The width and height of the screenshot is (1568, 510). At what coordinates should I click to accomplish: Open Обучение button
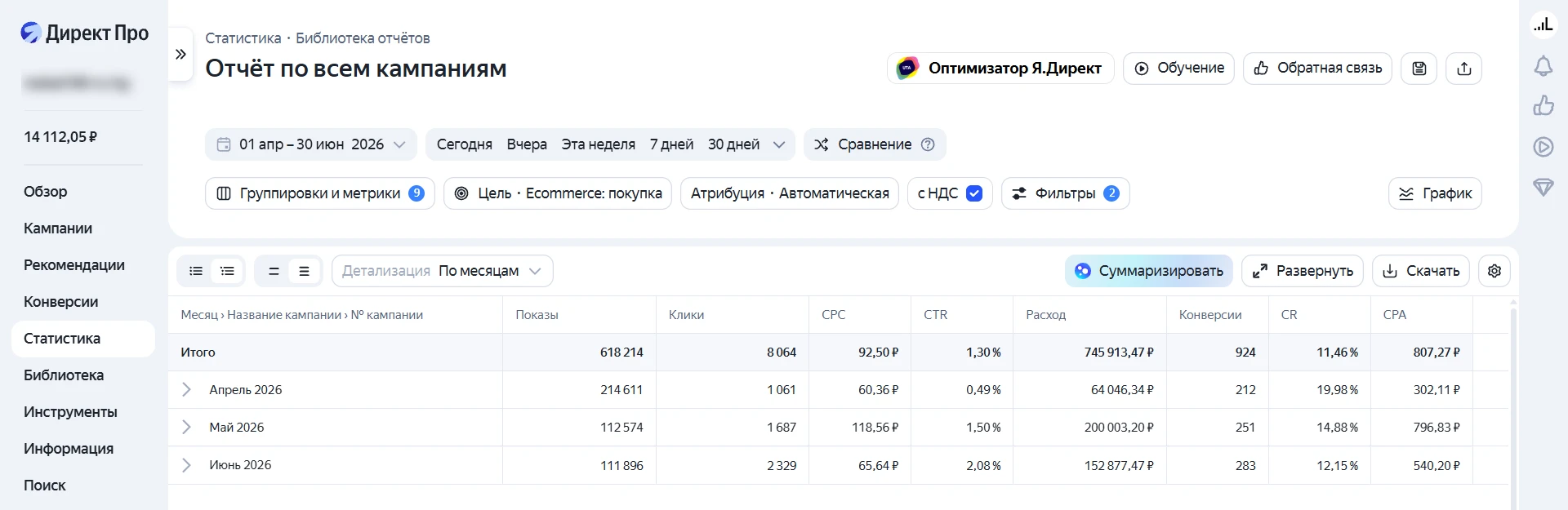(1178, 69)
